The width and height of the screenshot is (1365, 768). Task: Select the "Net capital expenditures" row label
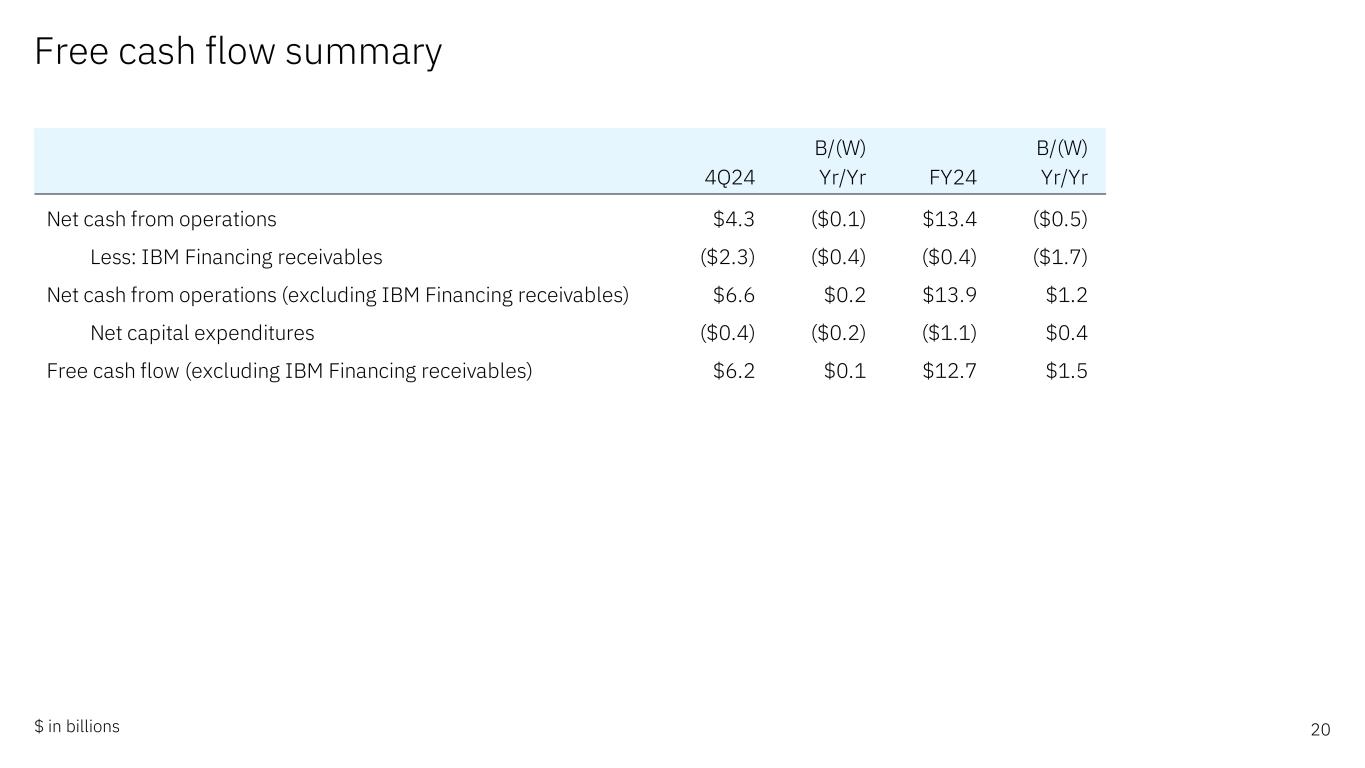[202, 333]
